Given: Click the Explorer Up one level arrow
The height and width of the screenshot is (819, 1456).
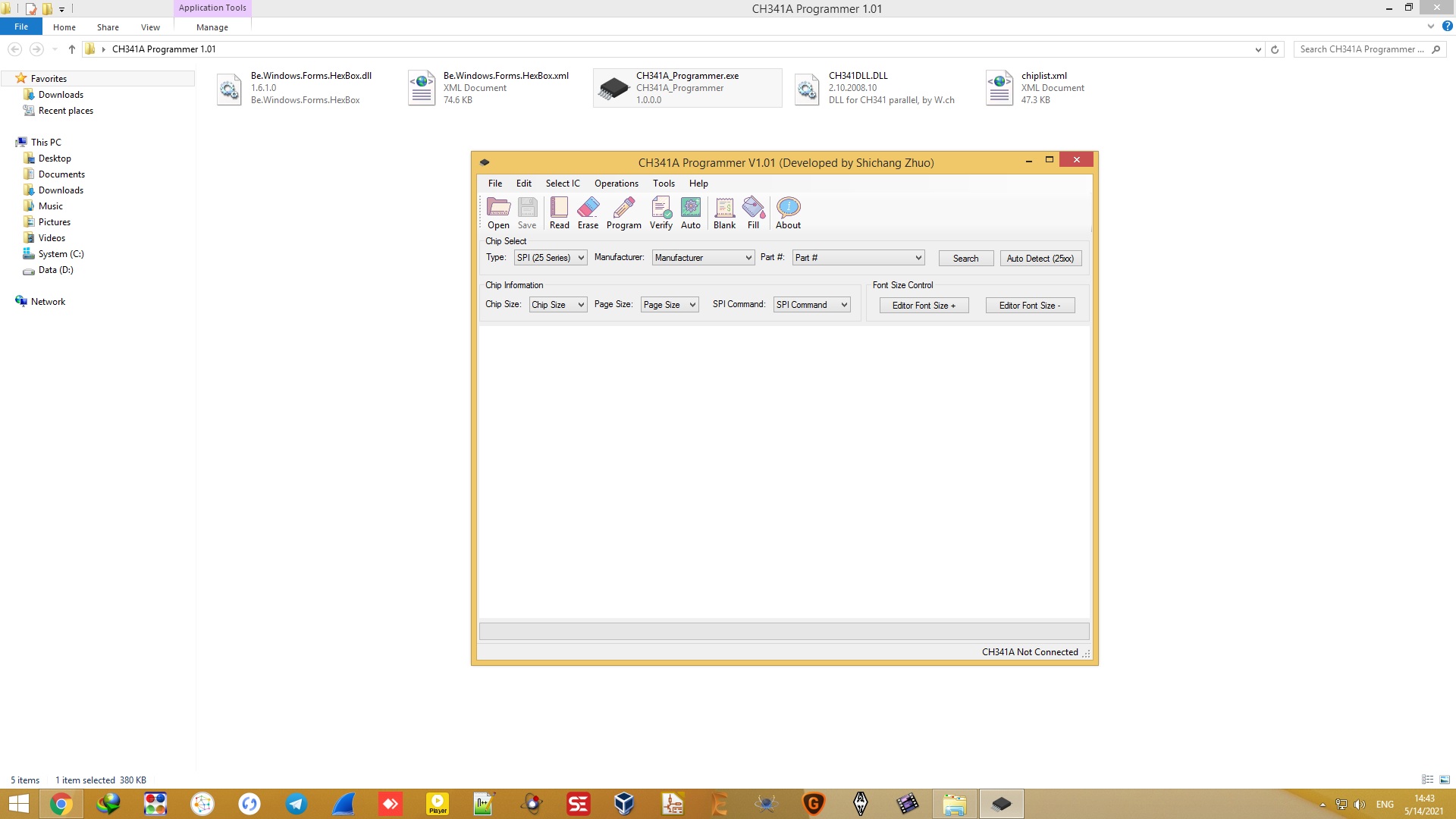Looking at the screenshot, I should point(71,49).
